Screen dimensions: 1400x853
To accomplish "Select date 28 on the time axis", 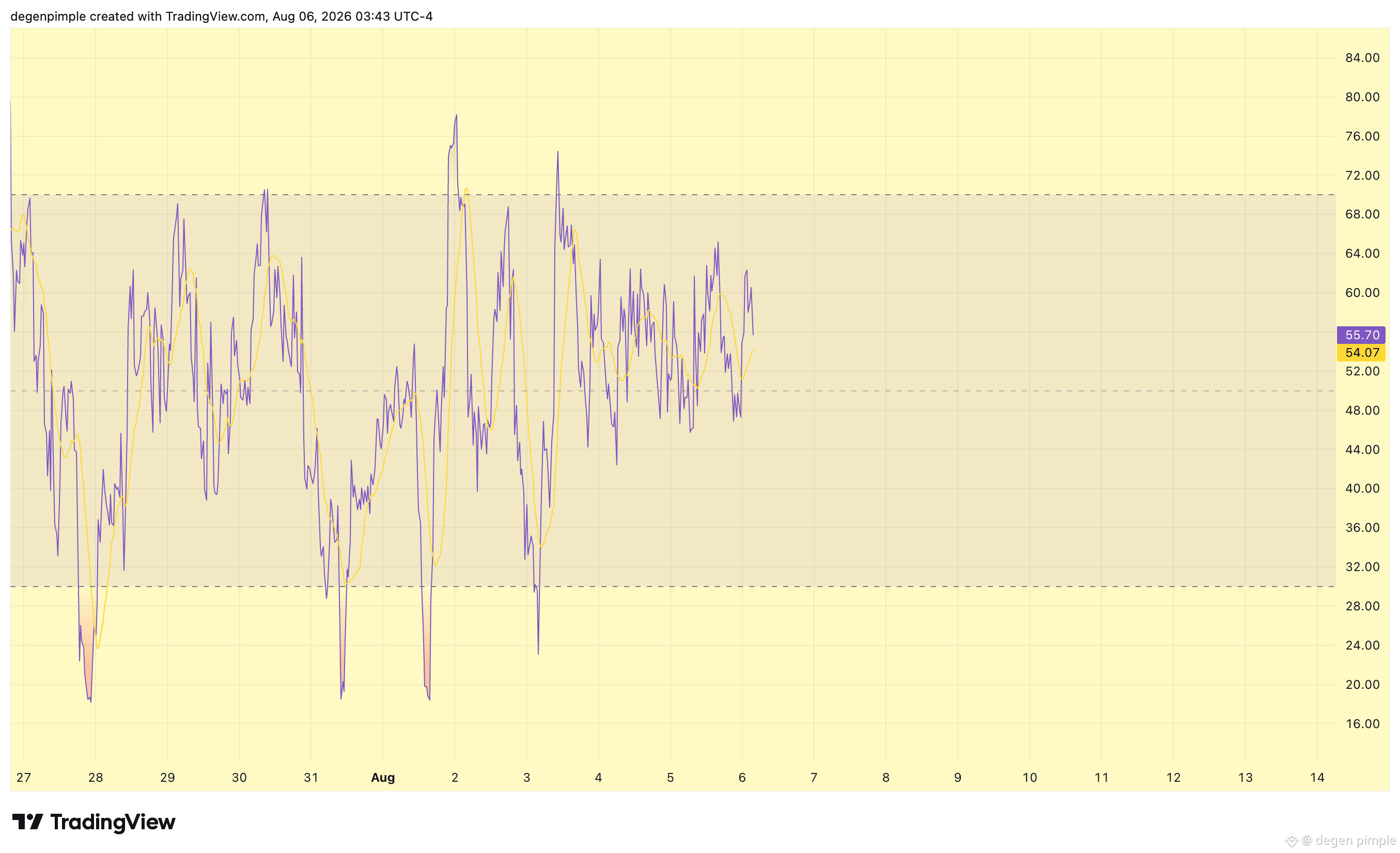I will point(96,778).
